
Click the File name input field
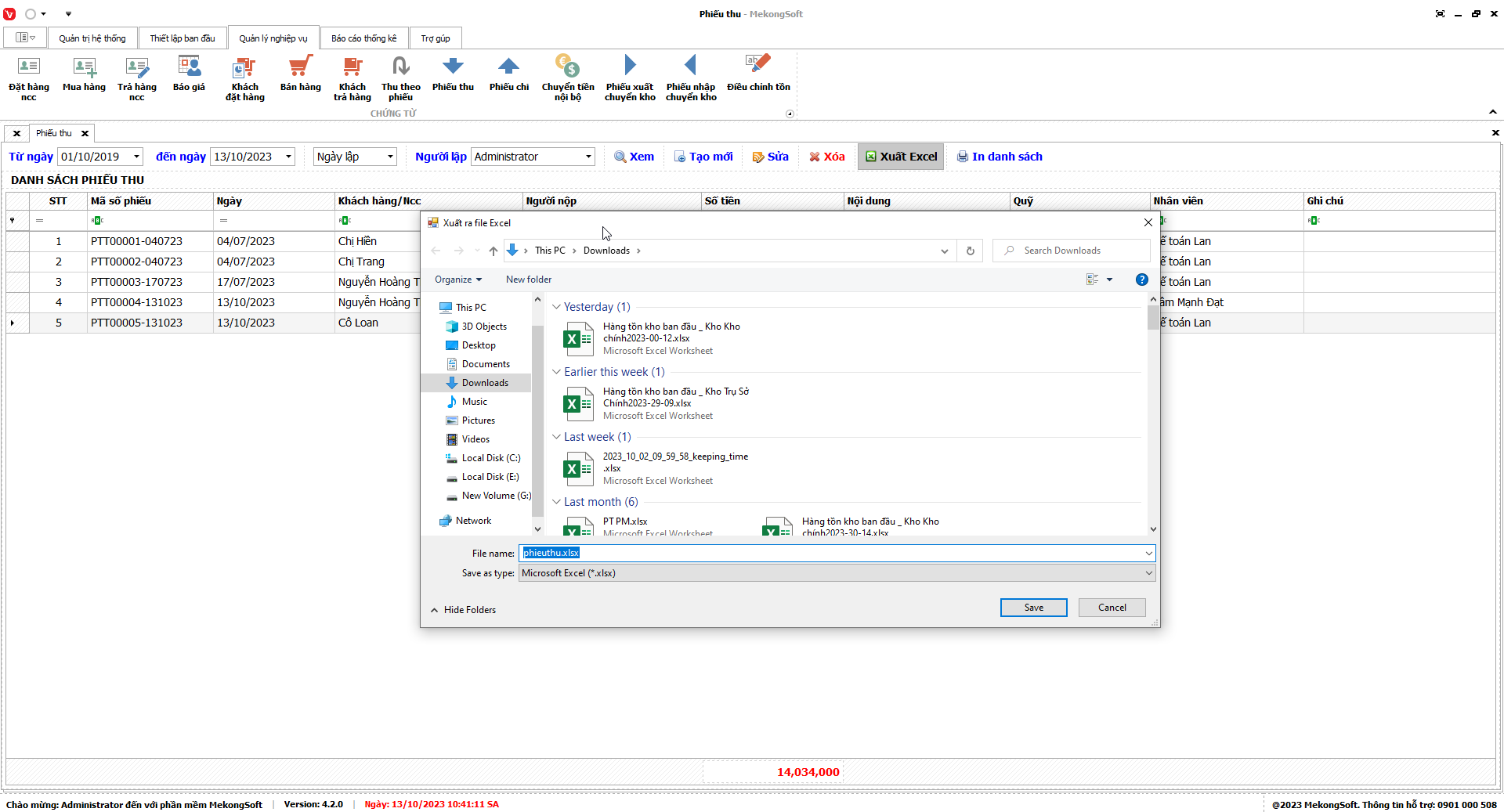(x=830, y=553)
